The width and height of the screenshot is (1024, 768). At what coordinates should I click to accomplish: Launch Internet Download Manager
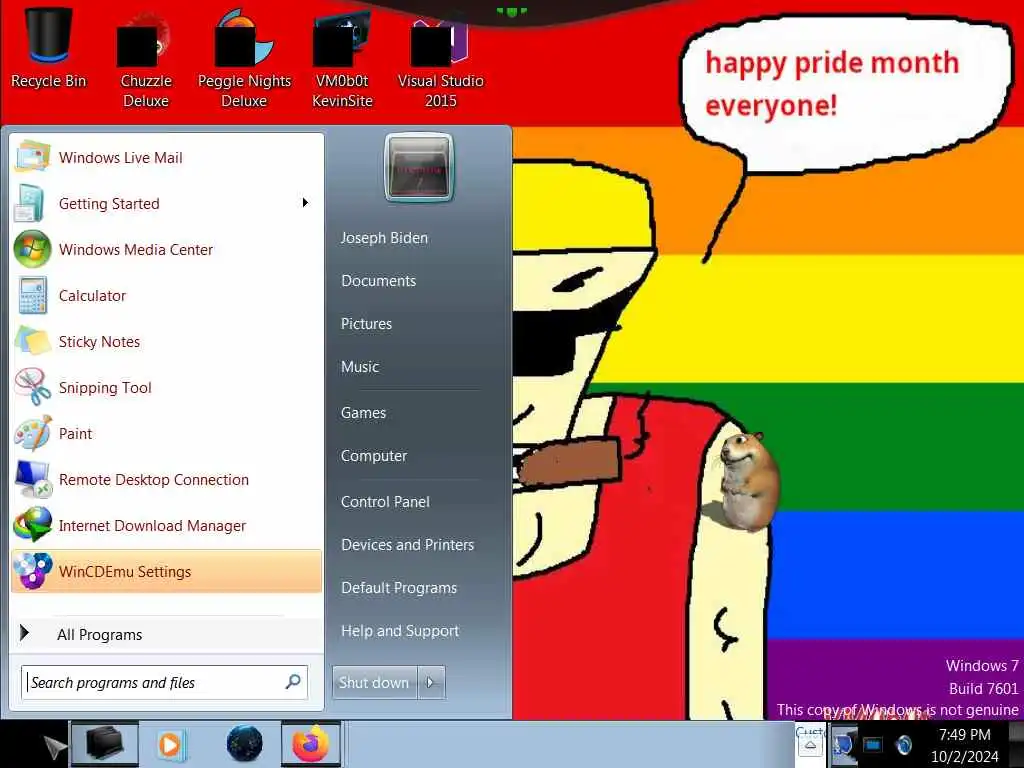166,526
